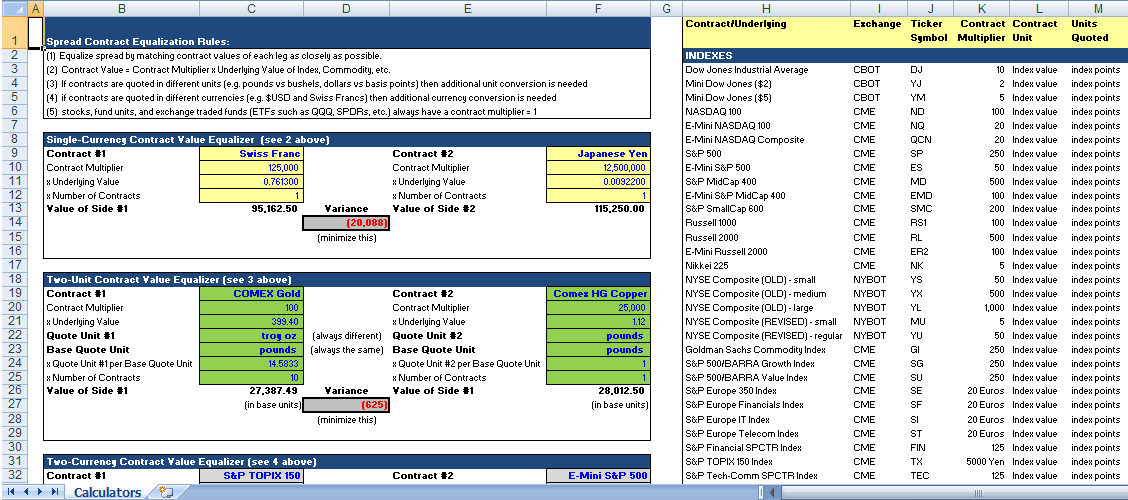This screenshot has width=1128, height=500.
Task: Select the 0.761300 underlying value cell
Action: [251, 181]
